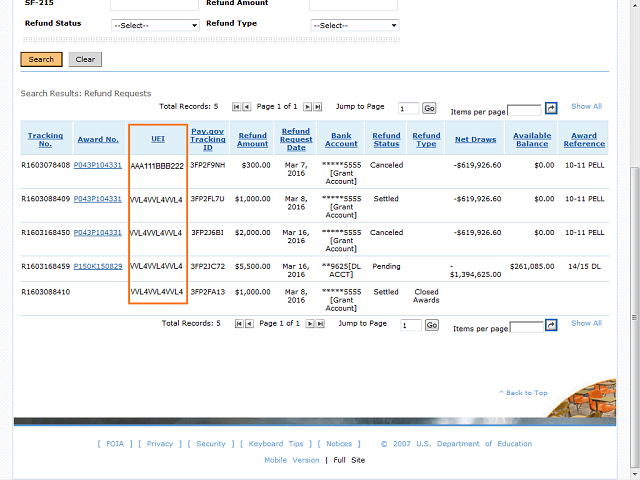This screenshot has height=480, width=640.
Task: Click the apply items-per-page icon above the table
Action: click(x=551, y=108)
